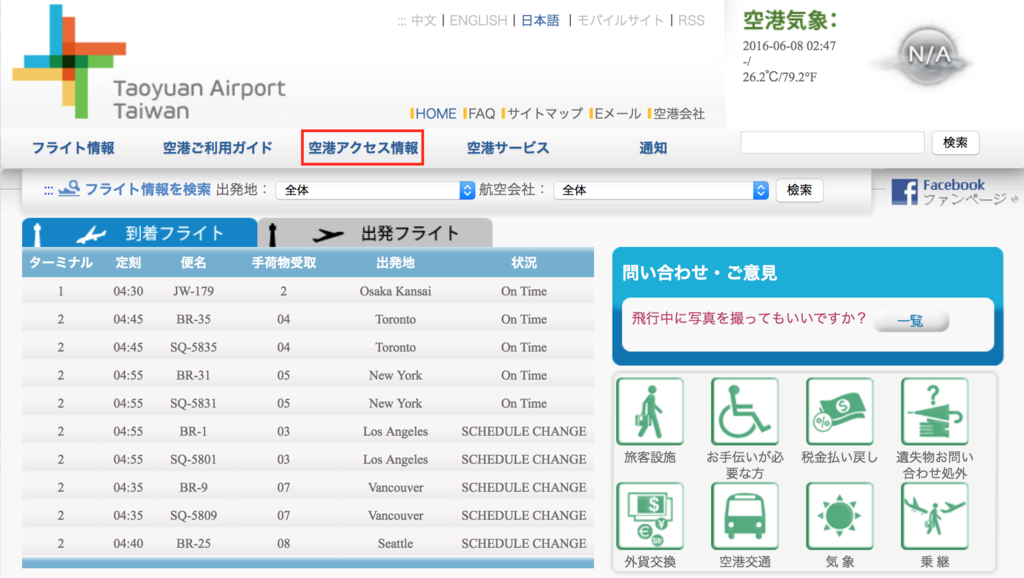Open the 空港アクセス情報 menu item
1024x578 pixels.
pos(362,146)
